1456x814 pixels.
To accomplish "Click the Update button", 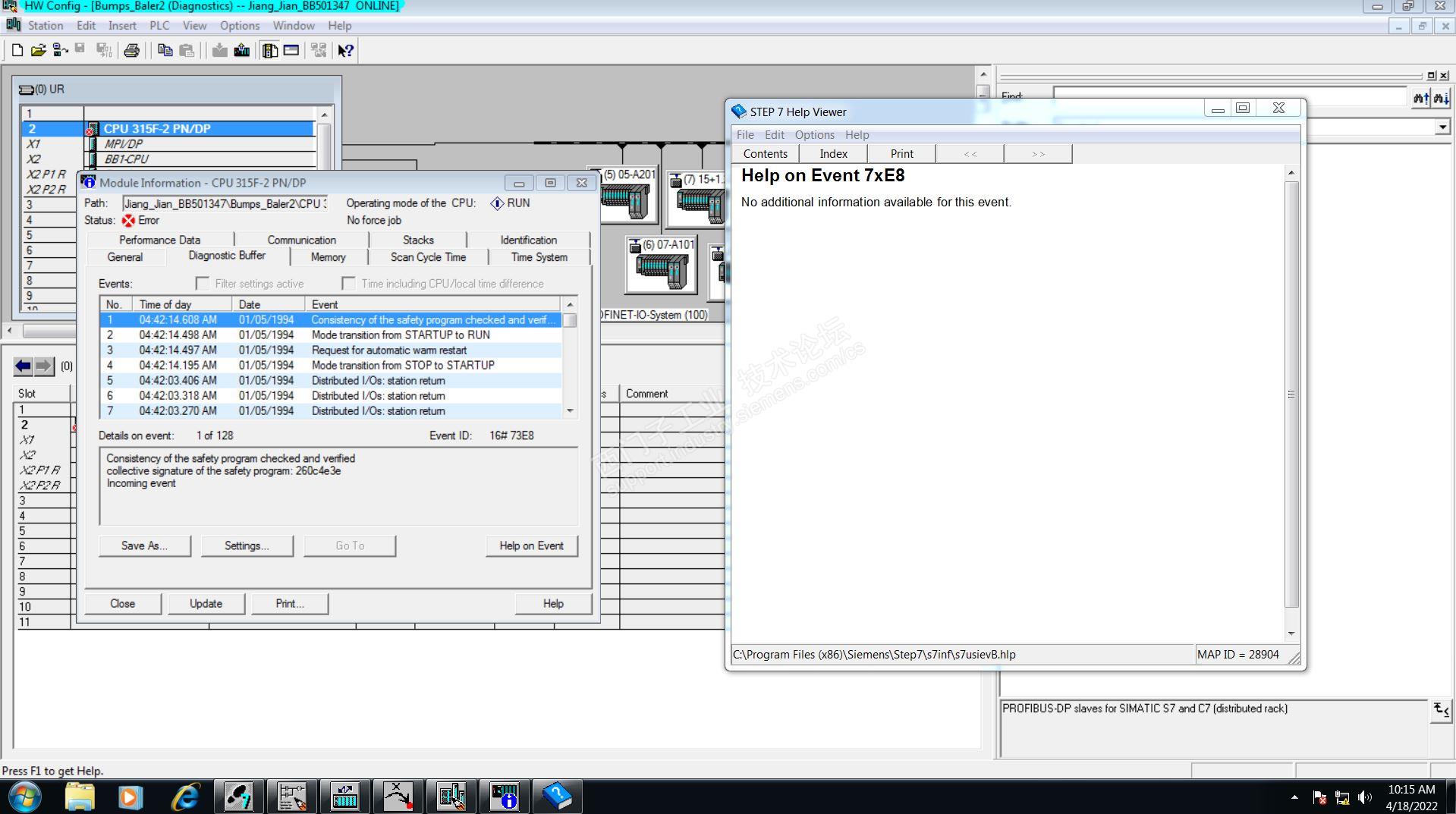I will pyautogui.click(x=206, y=604).
